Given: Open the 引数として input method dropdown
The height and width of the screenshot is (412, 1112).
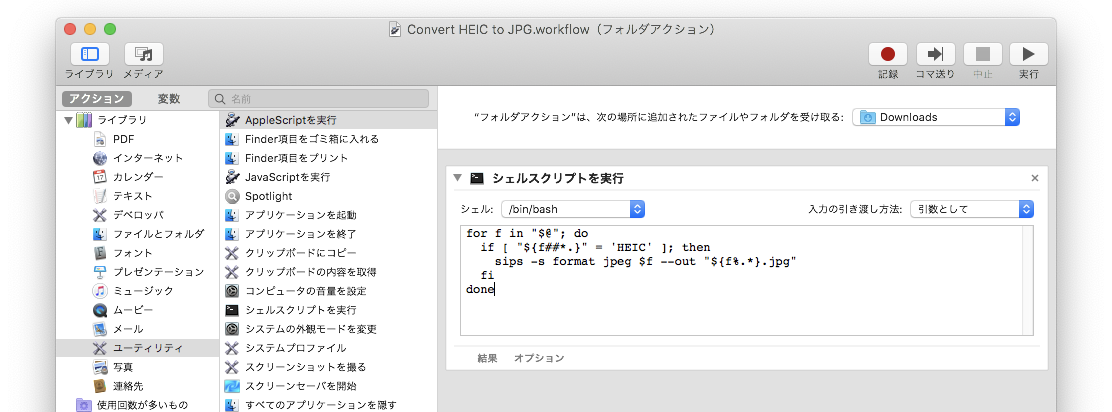Looking at the screenshot, I should (x=972, y=209).
